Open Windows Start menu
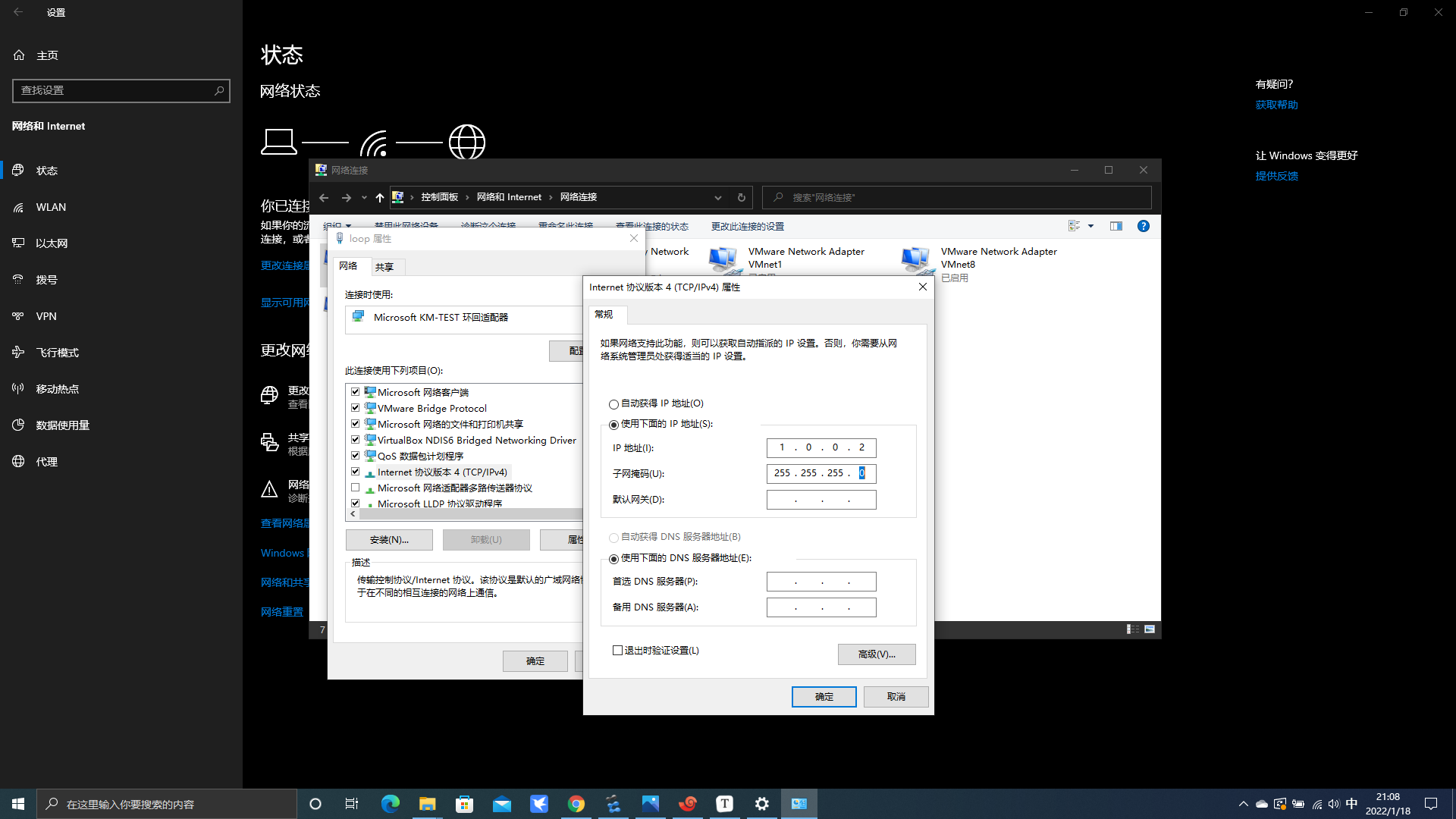Screen dimensions: 1456x819 tap(18, 804)
